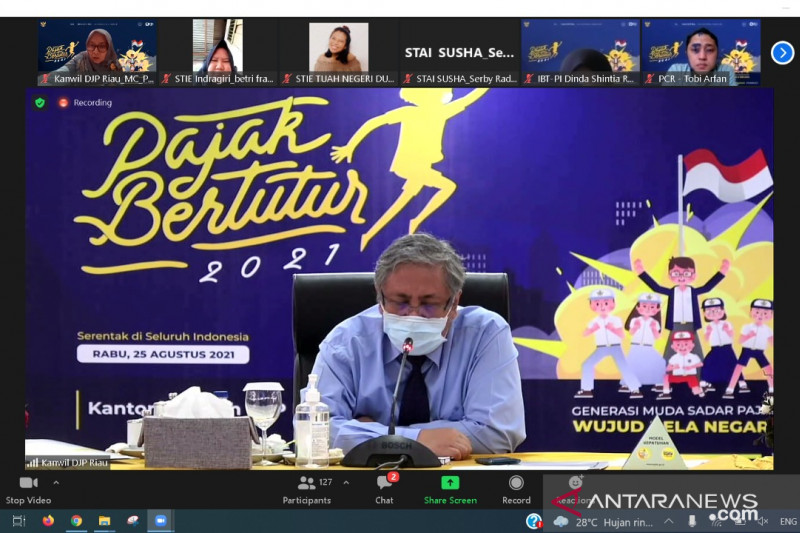Select Kanwil DJP Riau_MC participant thumbnail

[97, 52]
